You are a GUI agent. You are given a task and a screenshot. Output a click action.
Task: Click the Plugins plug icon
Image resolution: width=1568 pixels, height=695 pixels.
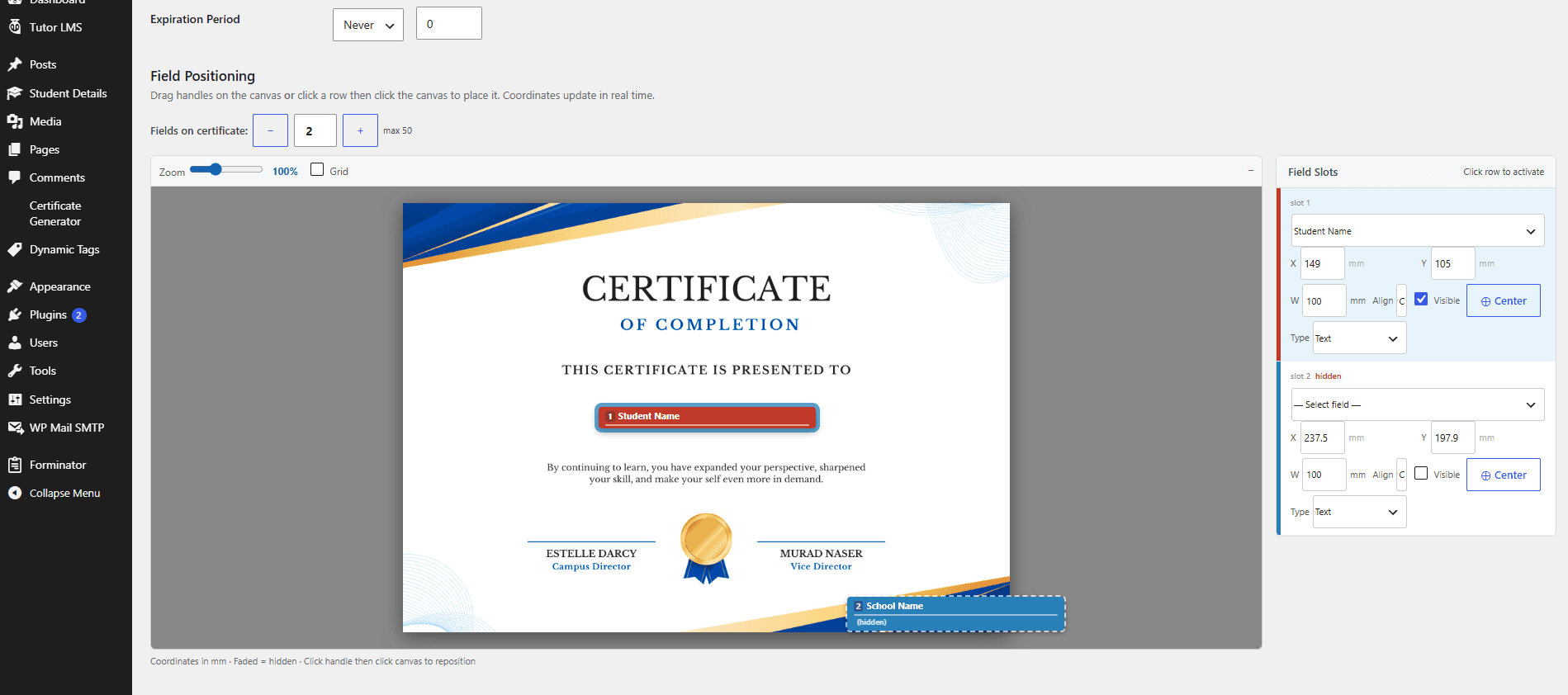15,314
